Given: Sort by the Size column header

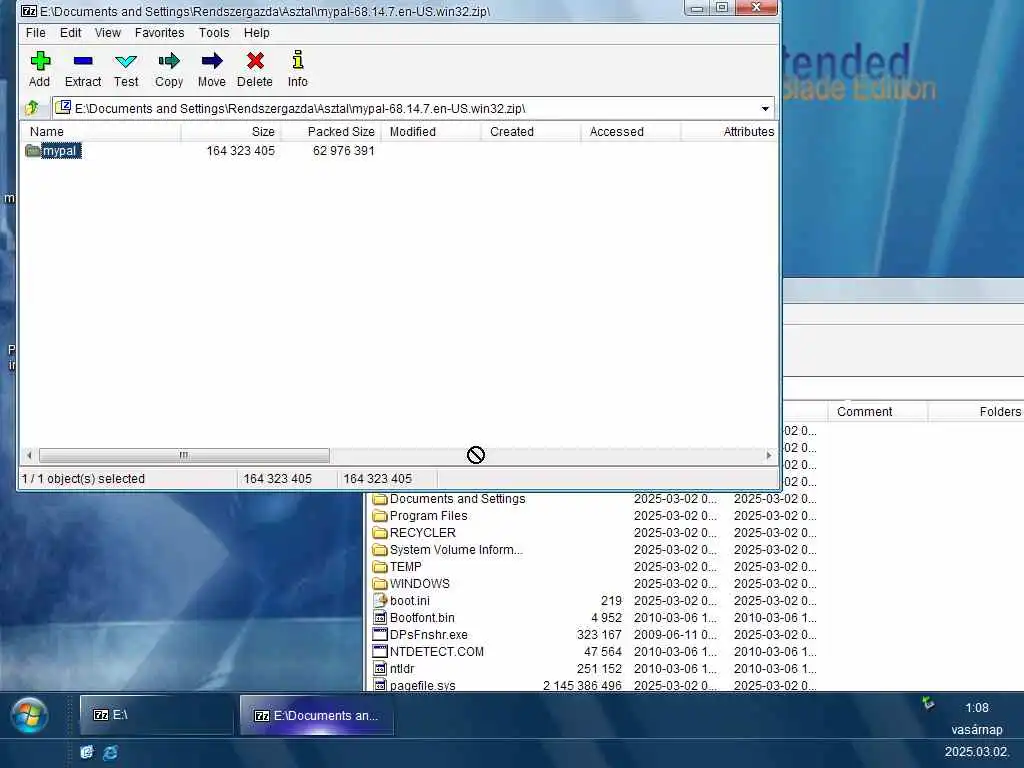Looking at the screenshot, I should tap(231, 132).
